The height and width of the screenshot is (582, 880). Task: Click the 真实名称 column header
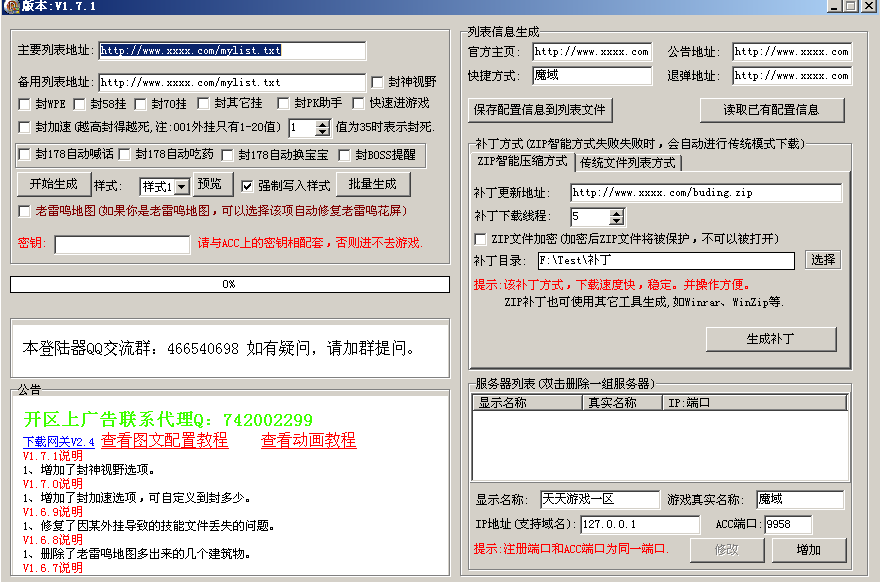coord(622,403)
